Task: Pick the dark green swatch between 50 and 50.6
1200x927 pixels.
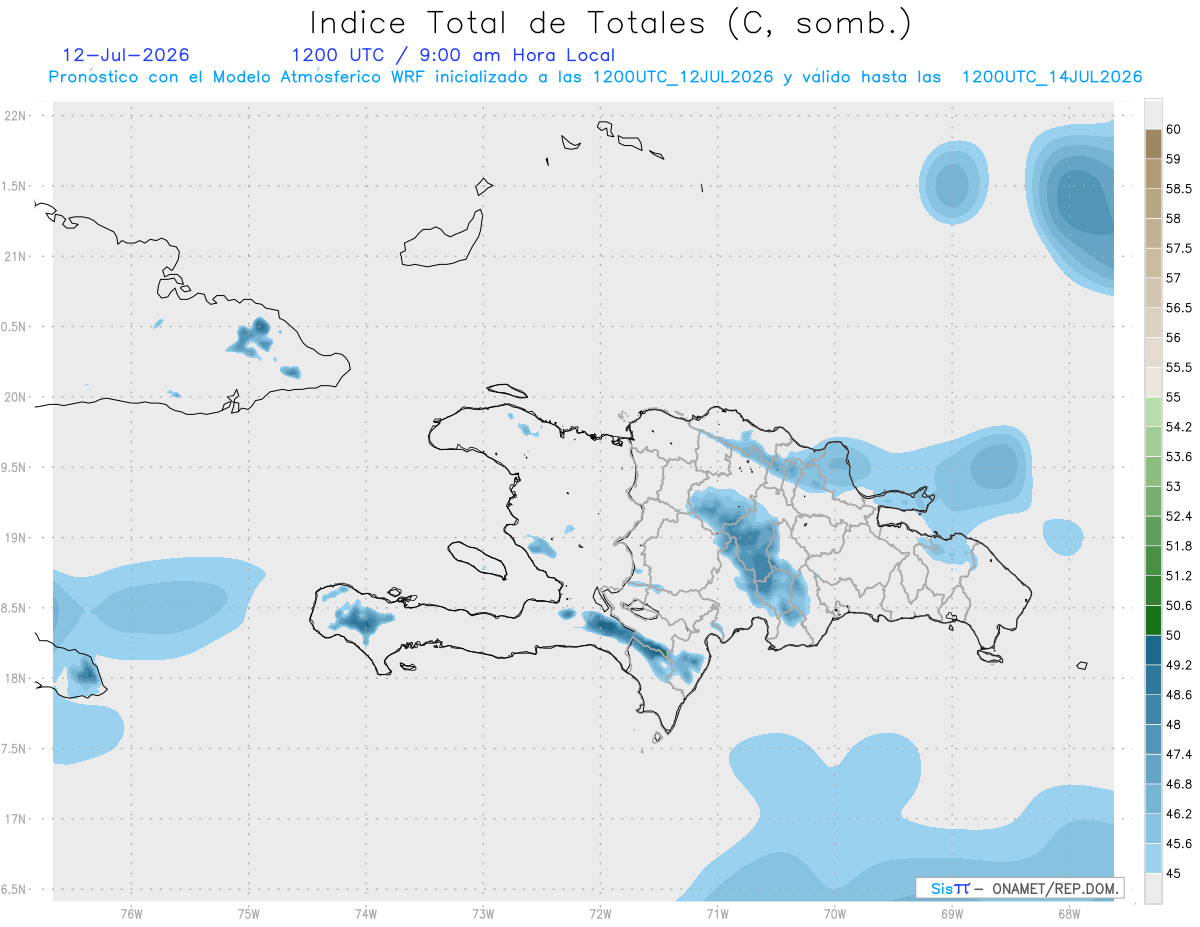Action: click(x=1153, y=620)
